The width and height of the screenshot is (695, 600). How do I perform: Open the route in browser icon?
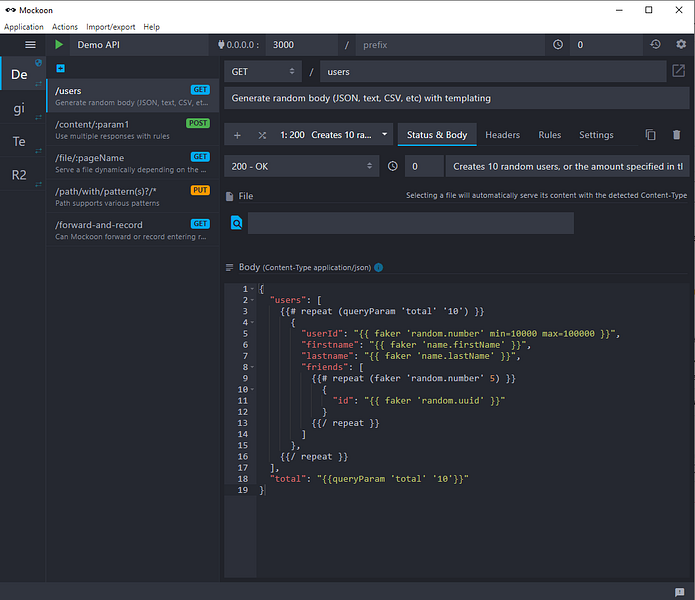tap(678, 72)
